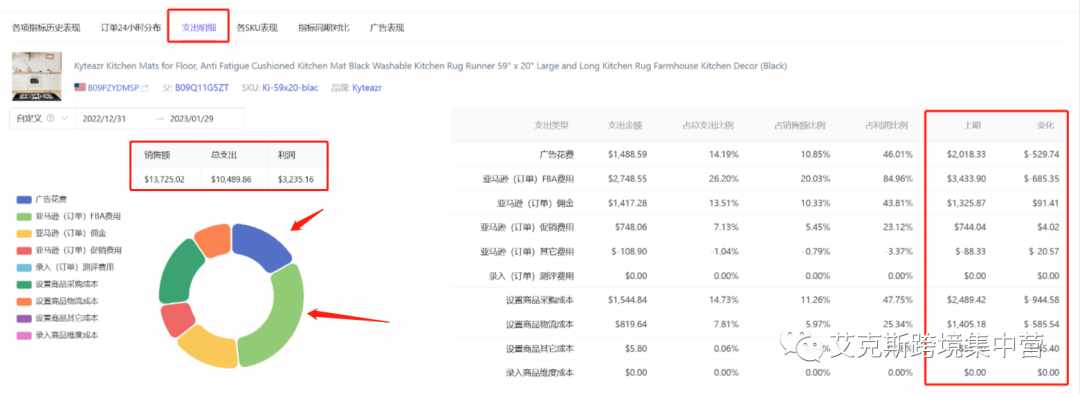Open the 各SKU表现 tab

(x=257, y=28)
